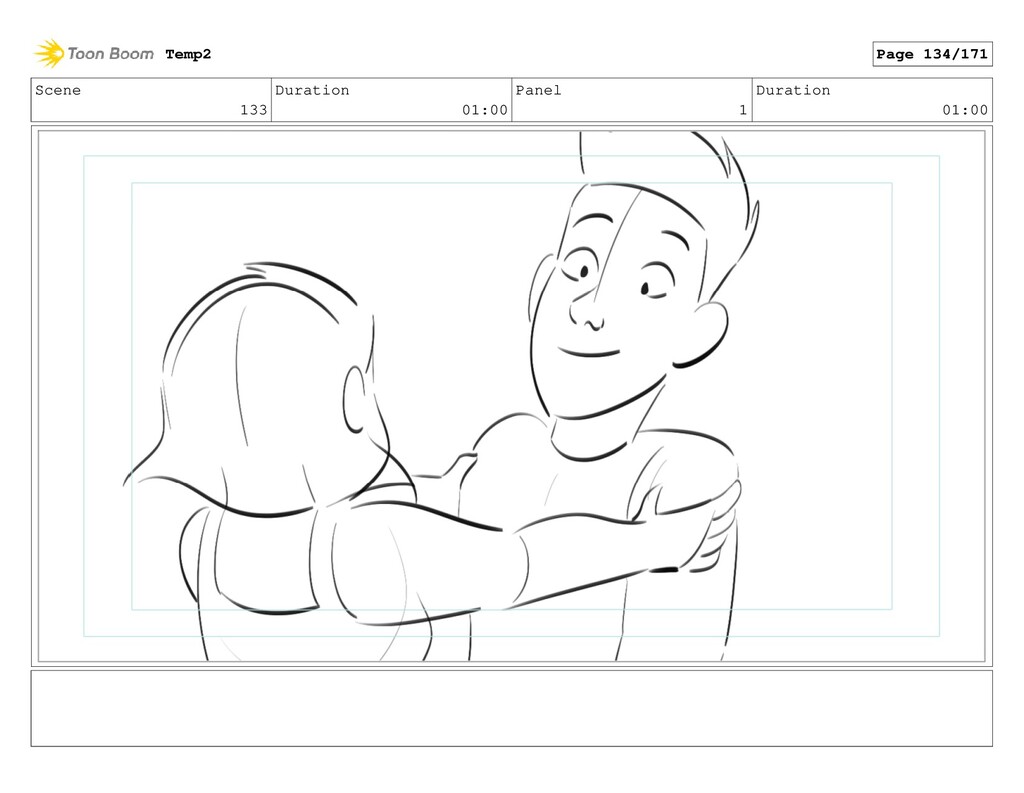Select the scene number '133'
The image size is (1024, 793).
(253, 110)
